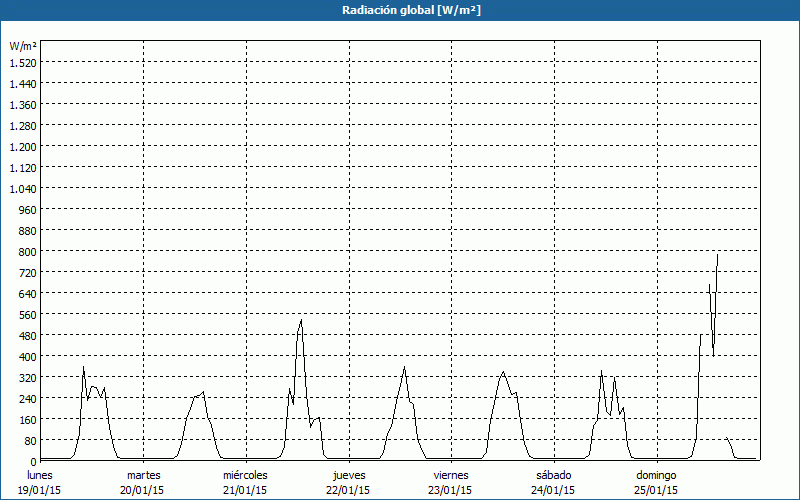Click the 24/01/15 date label

(x=553, y=490)
